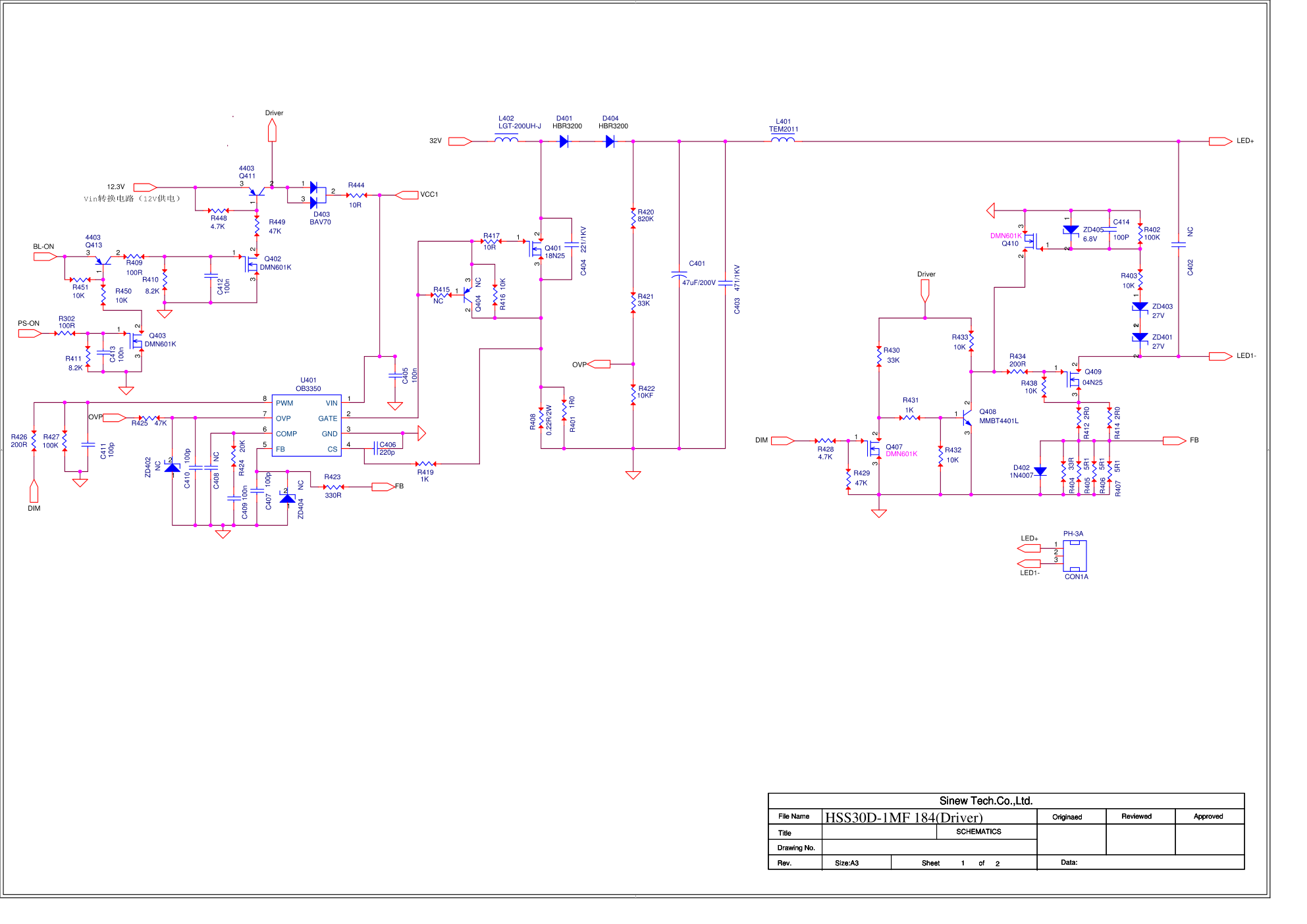The image size is (1307, 924).
Task: Select the CON1A PH-3A connector symbol
Action: click(x=1075, y=556)
